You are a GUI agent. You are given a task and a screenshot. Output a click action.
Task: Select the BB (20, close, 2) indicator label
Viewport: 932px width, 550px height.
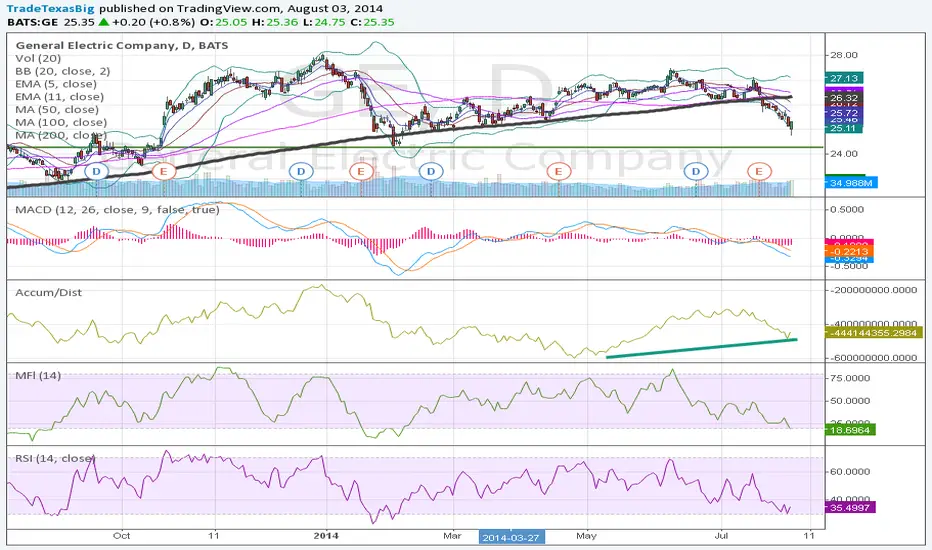tap(62, 71)
